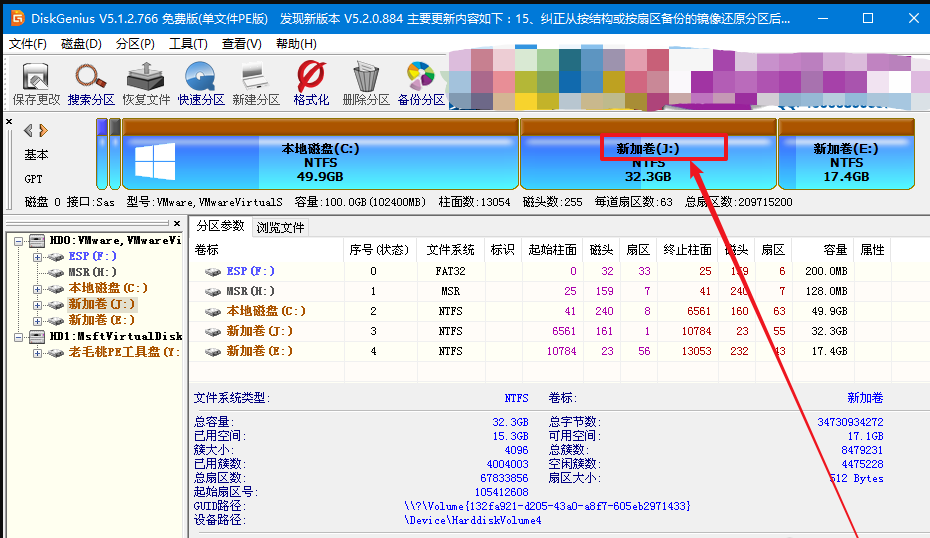Click the 删除分区 (Delete Partition) trash icon
The width and height of the screenshot is (930, 538).
pos(366,83)
